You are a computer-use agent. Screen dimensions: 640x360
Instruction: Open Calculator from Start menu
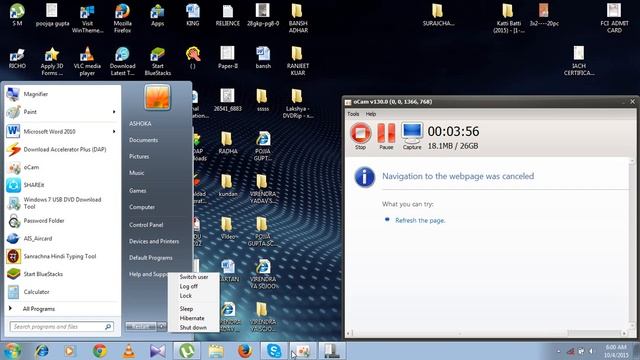[x=61, y=292]
